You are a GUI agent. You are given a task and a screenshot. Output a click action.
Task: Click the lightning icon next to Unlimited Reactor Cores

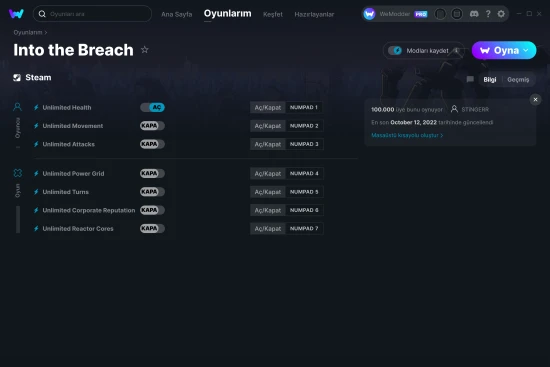(x=36, y=228)
